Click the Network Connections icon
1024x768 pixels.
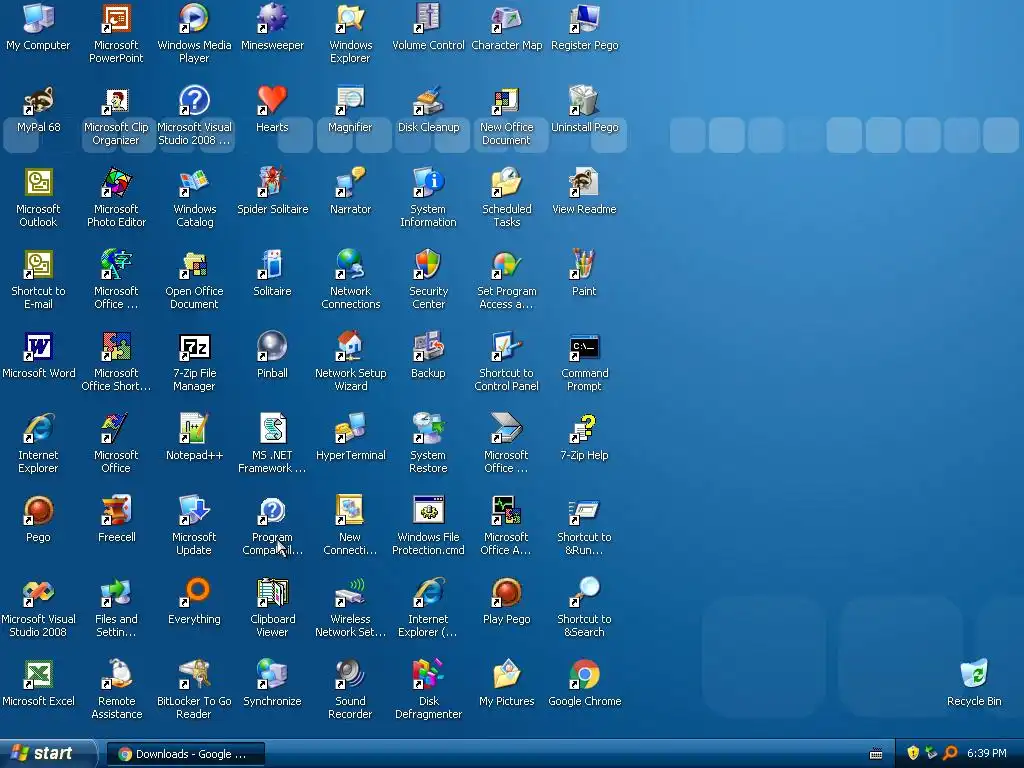pos(351,264)
